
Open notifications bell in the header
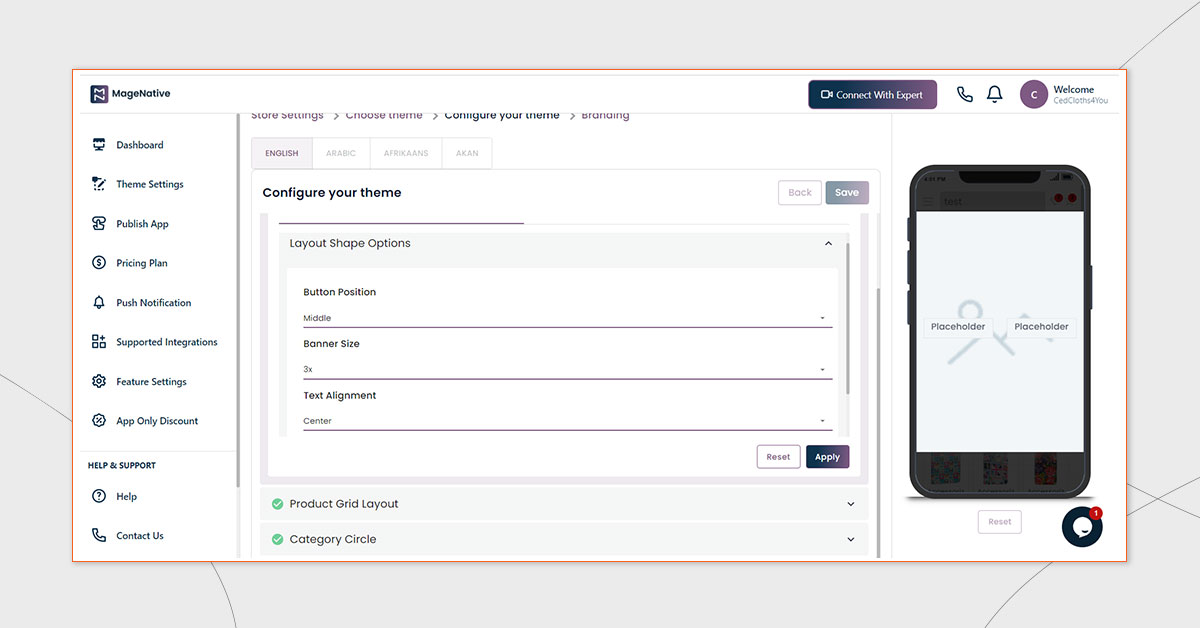[x=995, y=95]
